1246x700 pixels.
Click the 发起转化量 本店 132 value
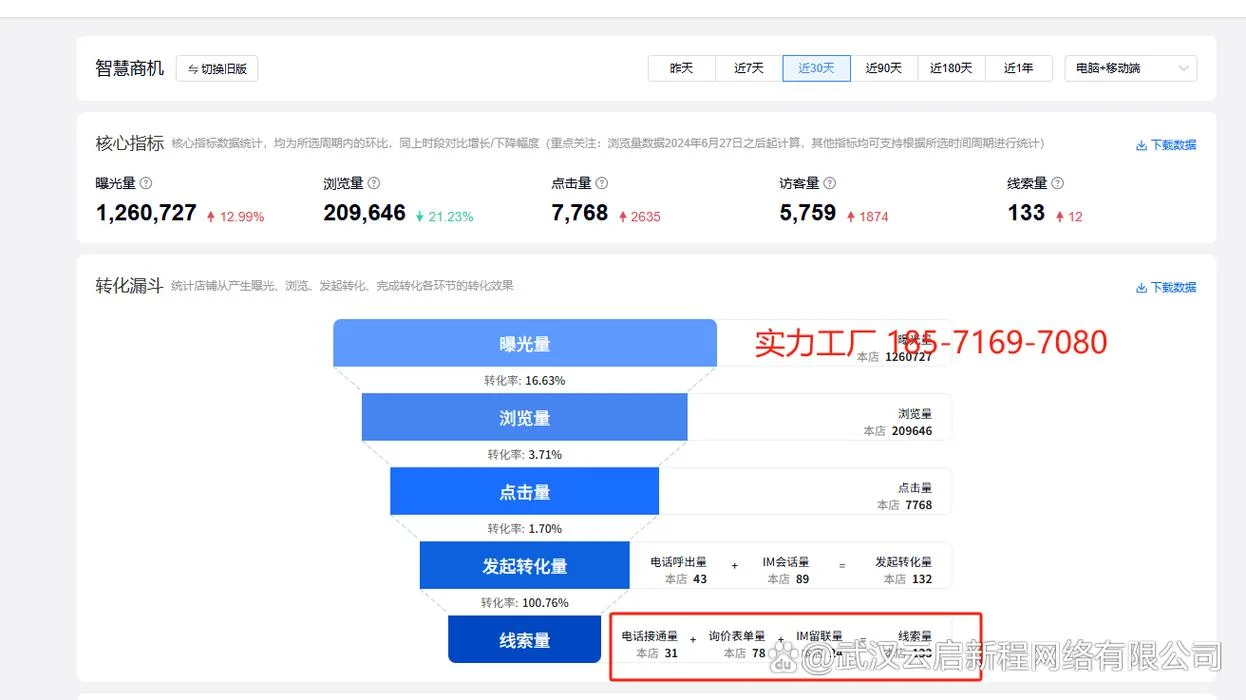point(908,579)
